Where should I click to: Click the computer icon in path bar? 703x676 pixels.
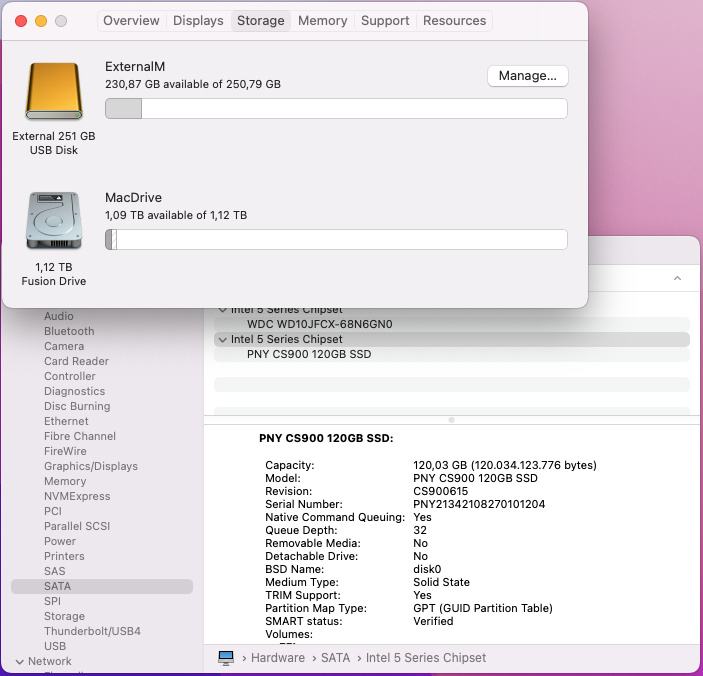(226, 658)
